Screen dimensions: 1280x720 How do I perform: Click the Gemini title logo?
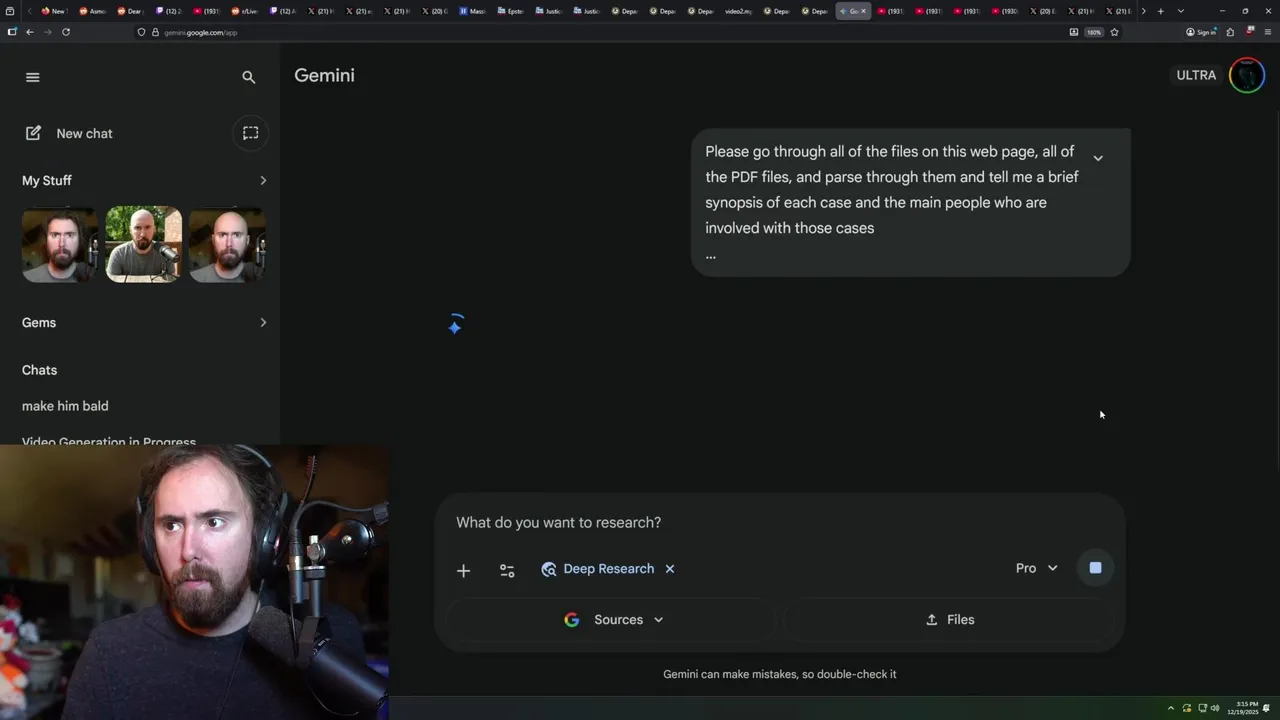(x=324, y=75)
